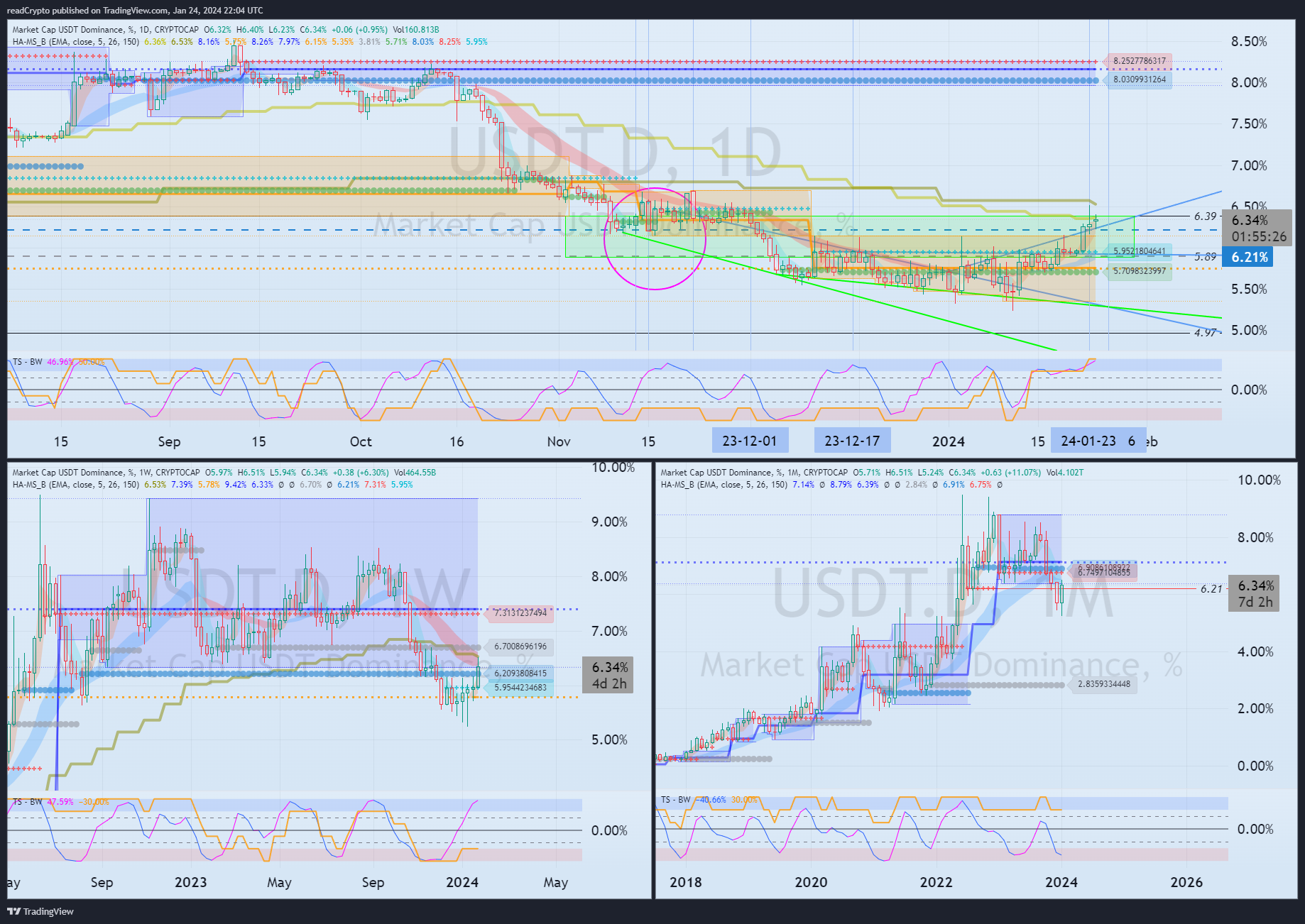The image size is (1305, 924).
Task: Click the 6.7008696196 gray price label
Action: pyautogui.click(x=520, y=647)
